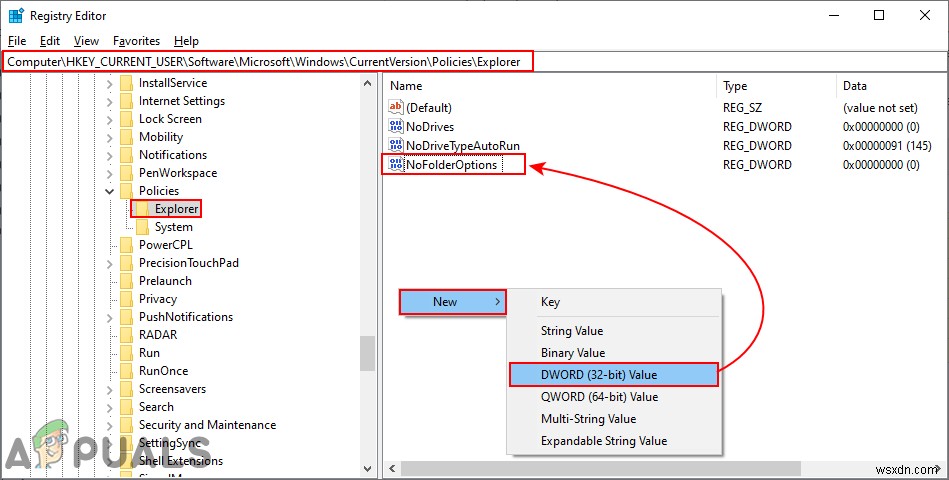Click the NoDriveTypeAutoRun DWORD icon

(x=396, y=145)
